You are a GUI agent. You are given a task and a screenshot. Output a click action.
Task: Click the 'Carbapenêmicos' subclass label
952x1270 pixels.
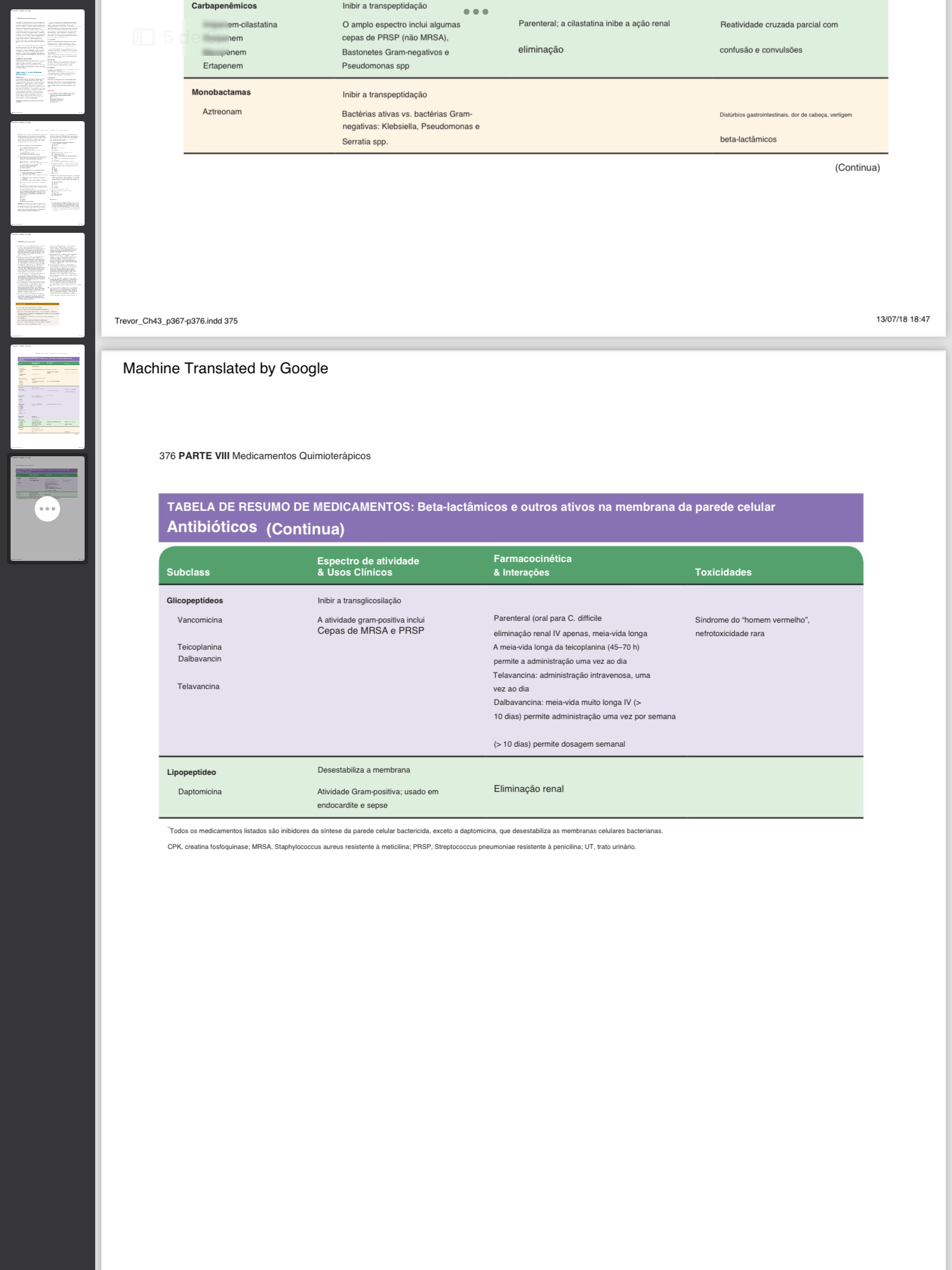tap(224, 5)
